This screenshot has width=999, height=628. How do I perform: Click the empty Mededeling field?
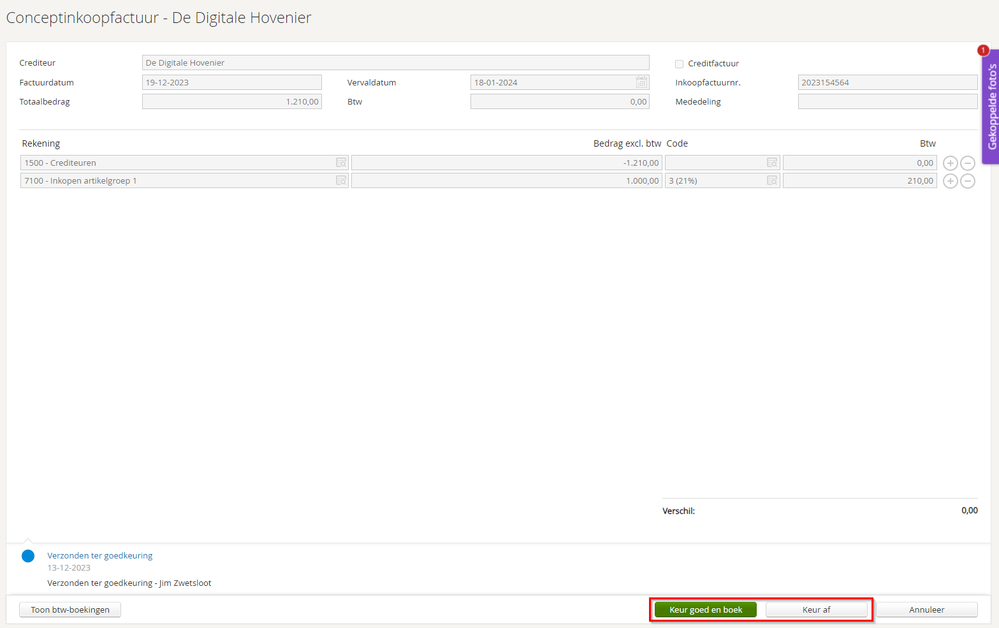point(888,101)
